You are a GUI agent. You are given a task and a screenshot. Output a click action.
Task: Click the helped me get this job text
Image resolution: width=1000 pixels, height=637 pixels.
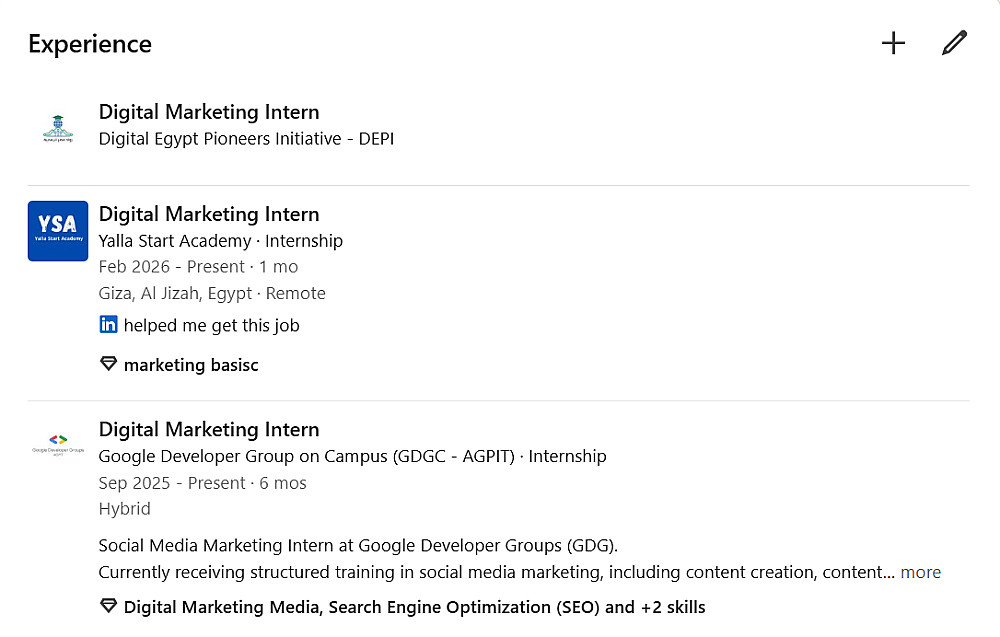(x=211, y=325)
